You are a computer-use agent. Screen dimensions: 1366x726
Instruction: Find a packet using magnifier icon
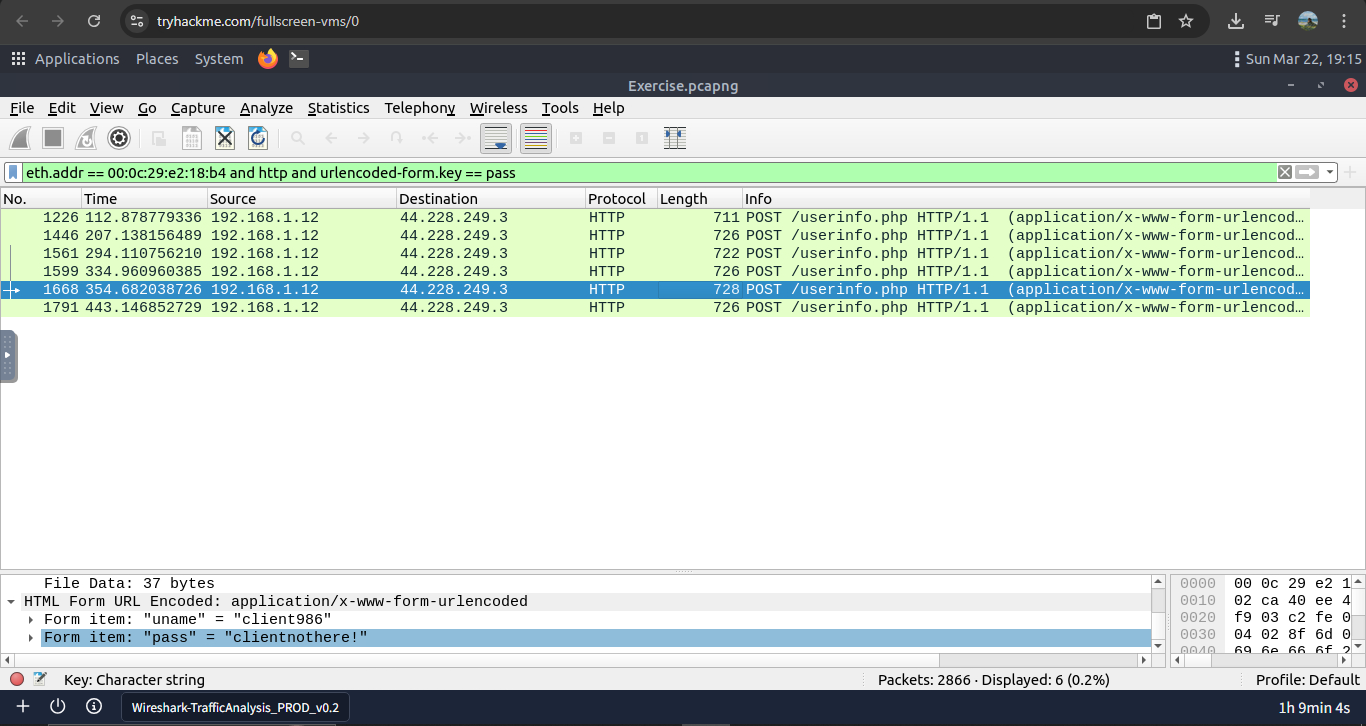point(298,138)
